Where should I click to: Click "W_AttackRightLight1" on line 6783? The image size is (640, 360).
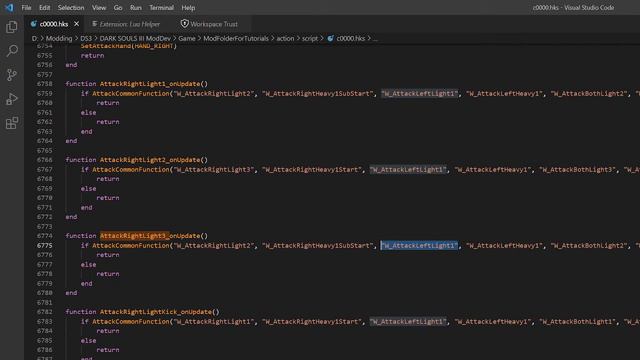point(215,321)
